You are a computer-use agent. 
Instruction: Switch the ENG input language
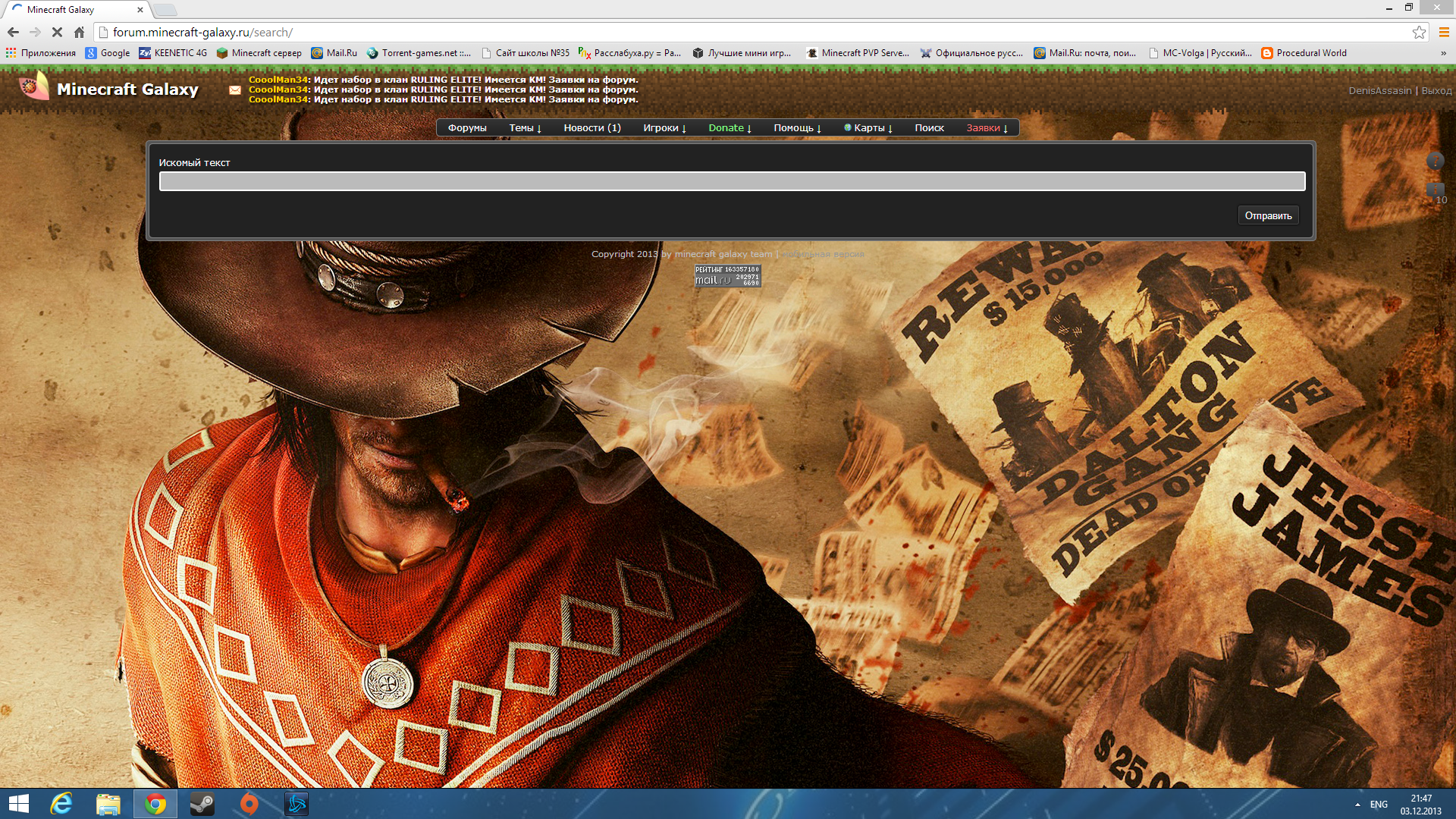[1379, 805]
